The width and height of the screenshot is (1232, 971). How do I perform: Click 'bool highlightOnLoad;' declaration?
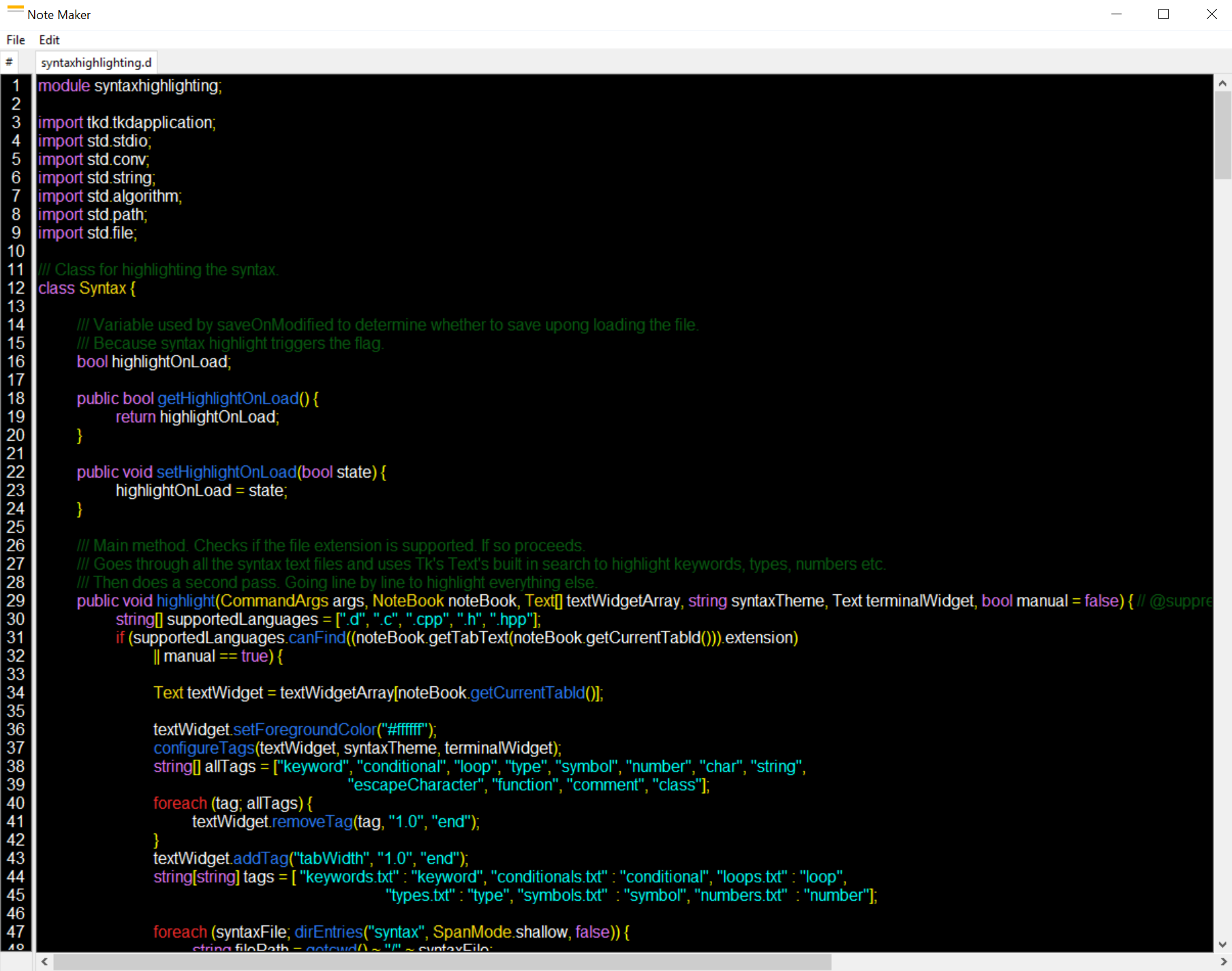tap(154, 362)
